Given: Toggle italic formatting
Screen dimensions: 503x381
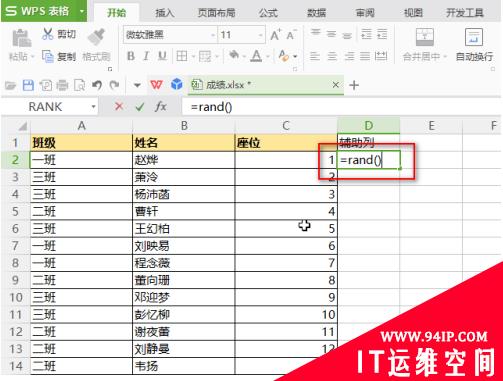Looking at the screenshot, I should pos(146,56).
